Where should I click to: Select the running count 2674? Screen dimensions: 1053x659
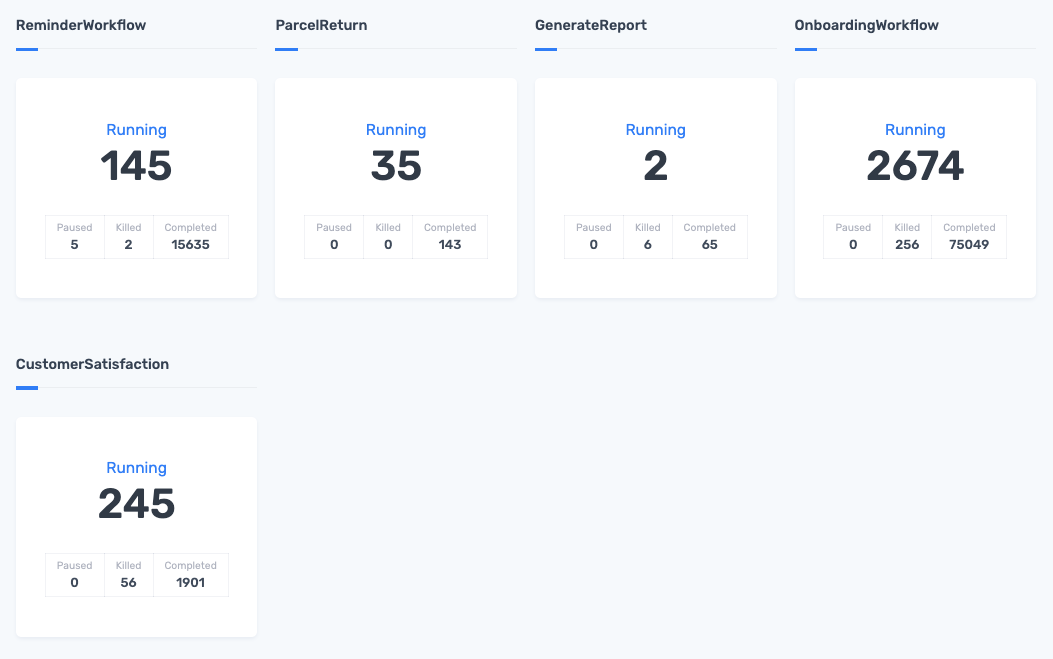[915, 166]
